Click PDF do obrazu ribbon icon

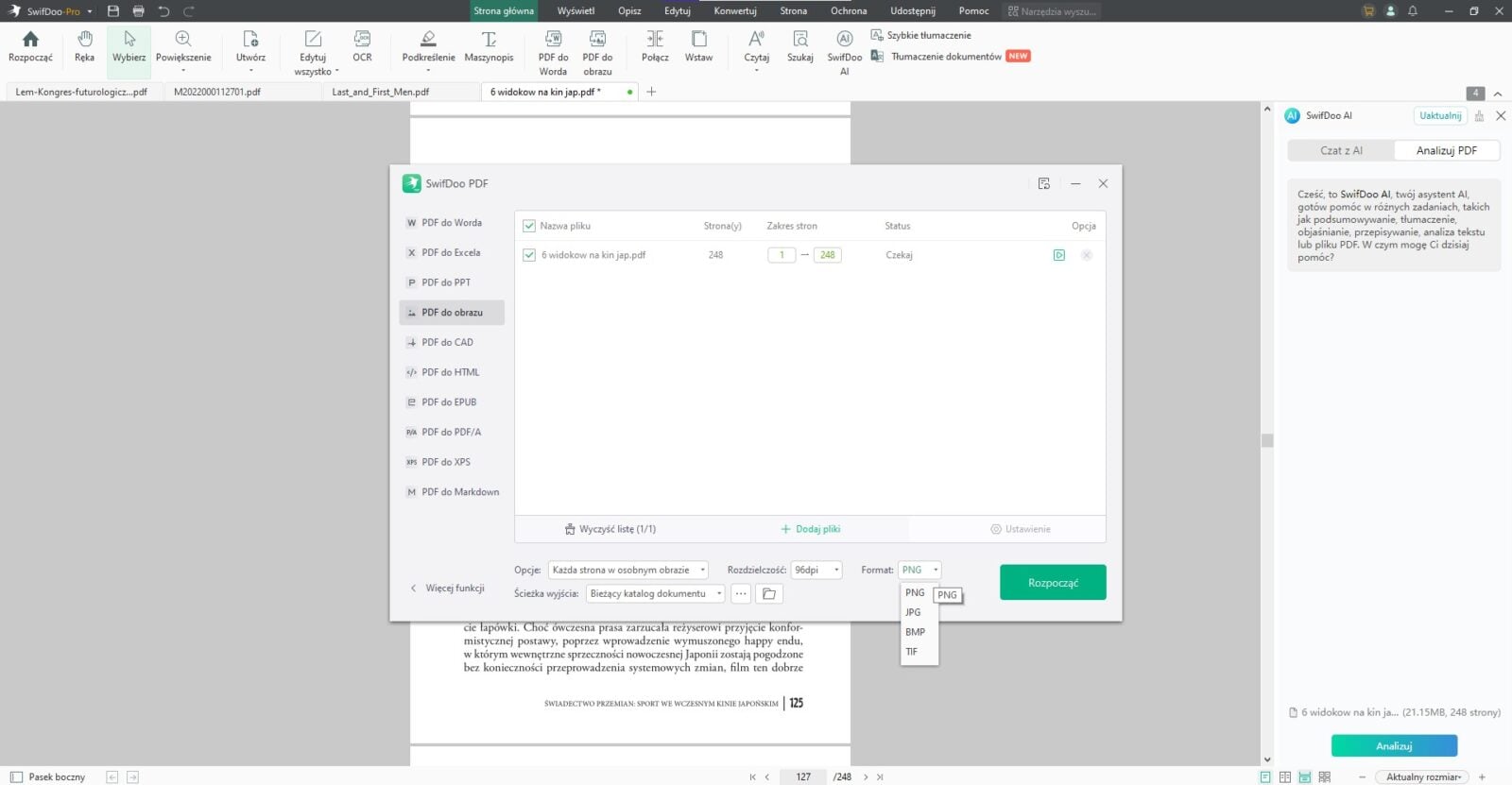click(597, 52)
